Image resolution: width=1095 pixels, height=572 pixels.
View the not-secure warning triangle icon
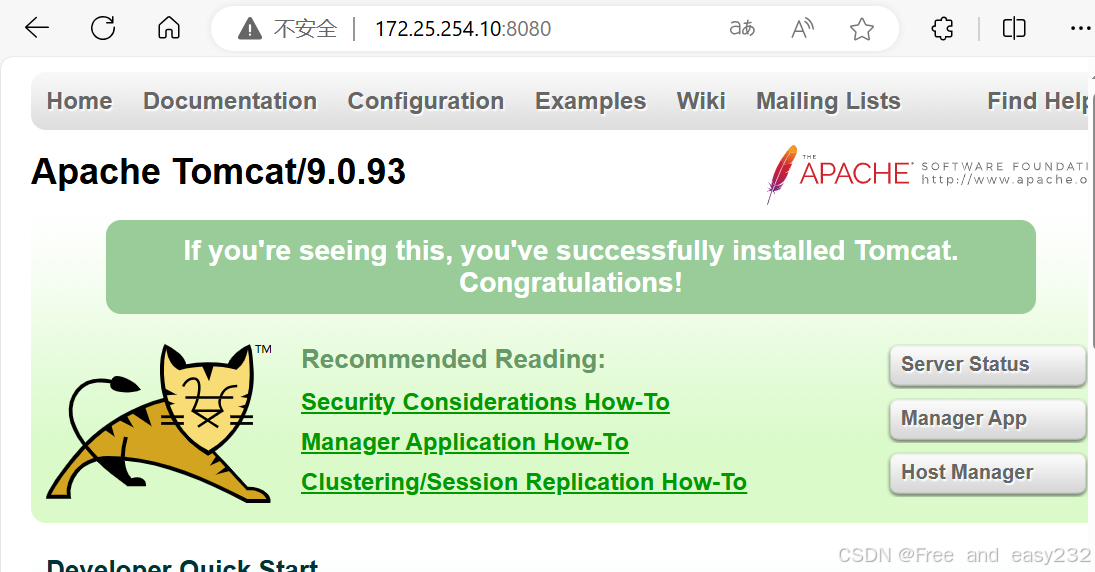point(249,29)
